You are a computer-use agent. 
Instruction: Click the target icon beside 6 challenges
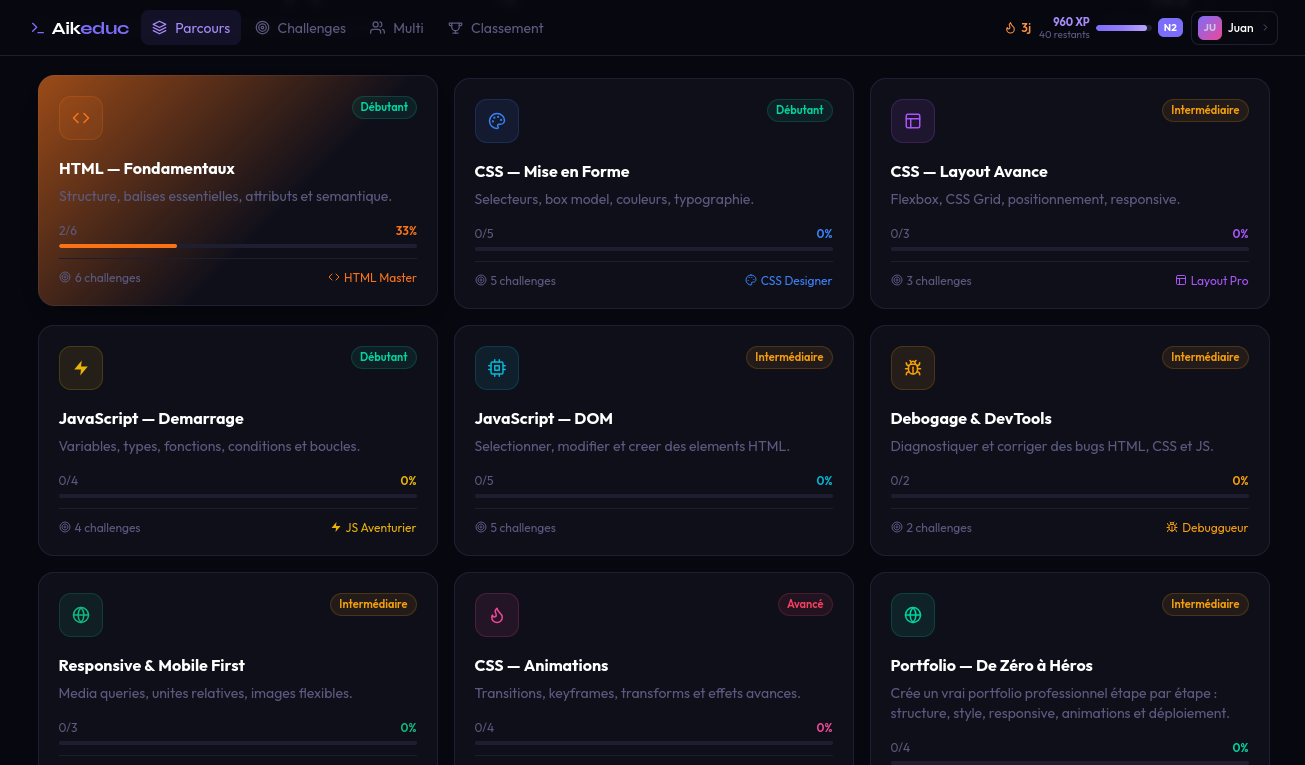point(65,278)
